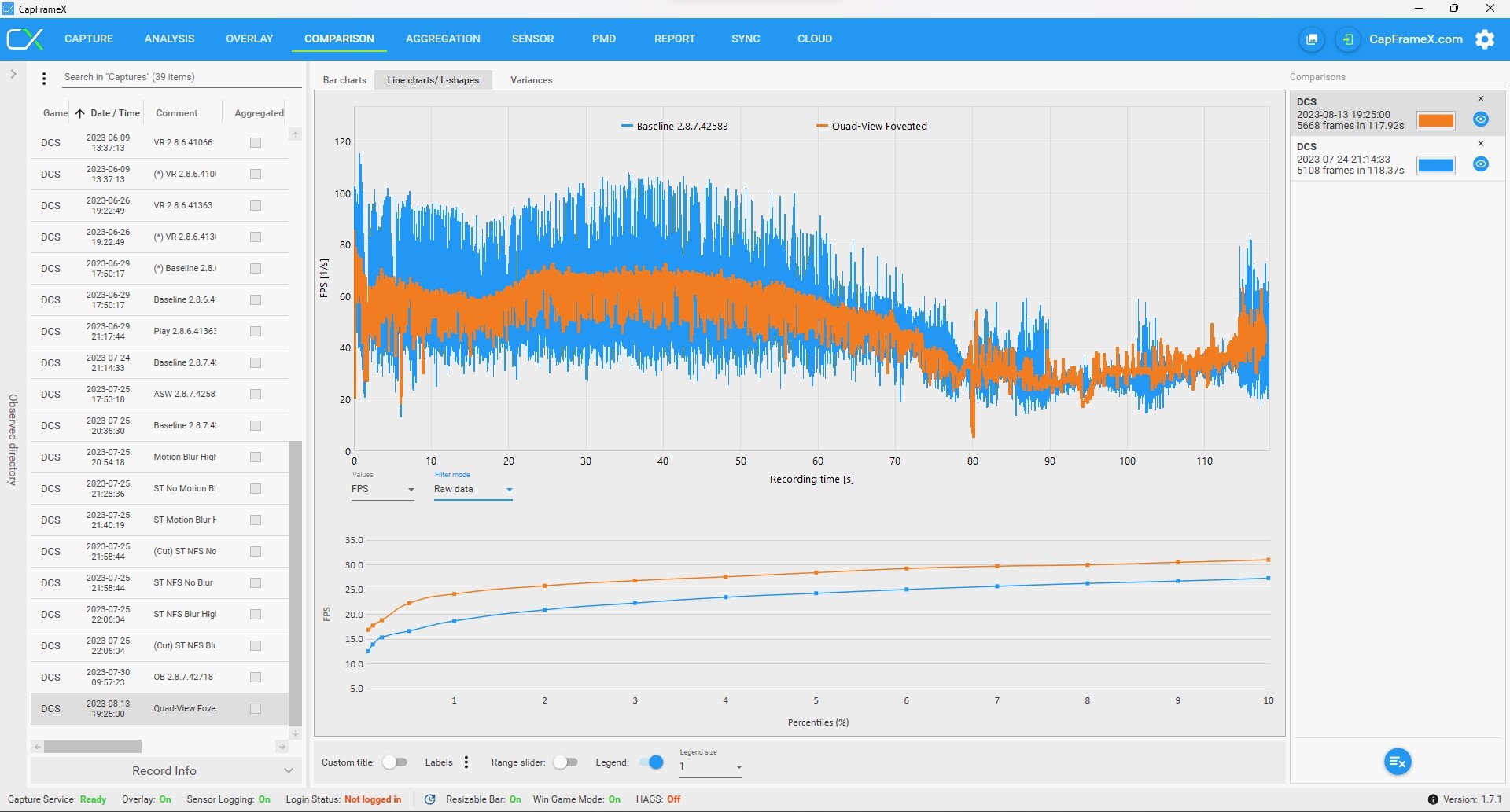
Task: Enable the Range slider switch
Action: 565,762
